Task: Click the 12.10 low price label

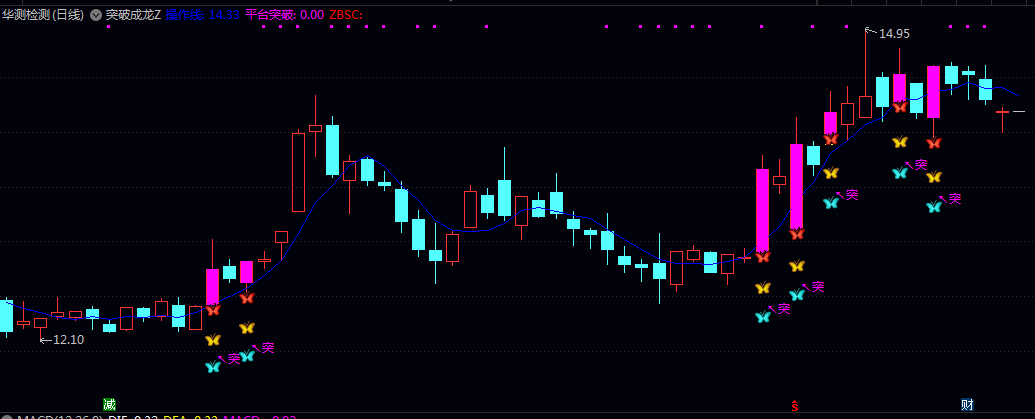Action: coord(69,340)
